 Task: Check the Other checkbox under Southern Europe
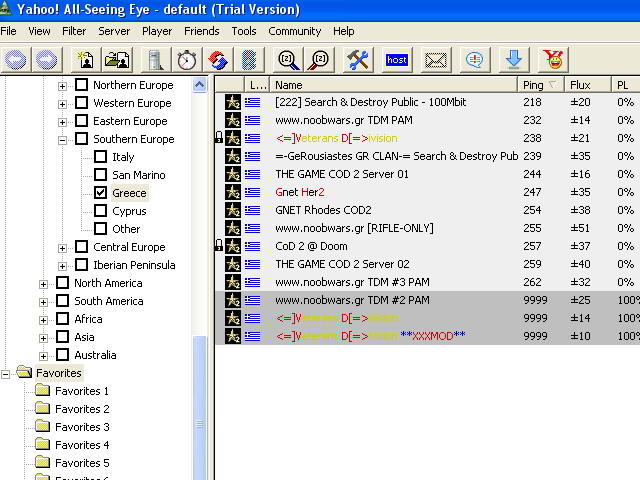[x=100, y=229]
